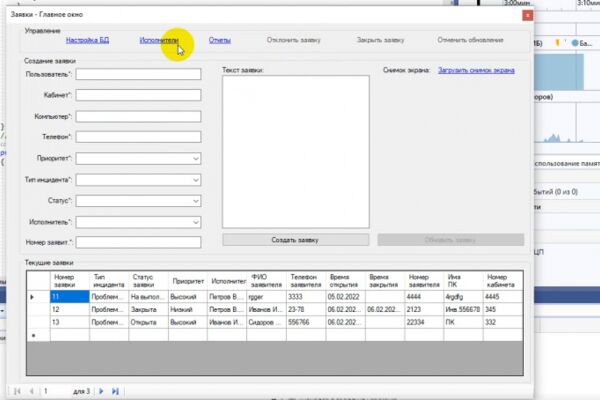
Task: Click the Номер заявит. input field
Action: (138, 242)
